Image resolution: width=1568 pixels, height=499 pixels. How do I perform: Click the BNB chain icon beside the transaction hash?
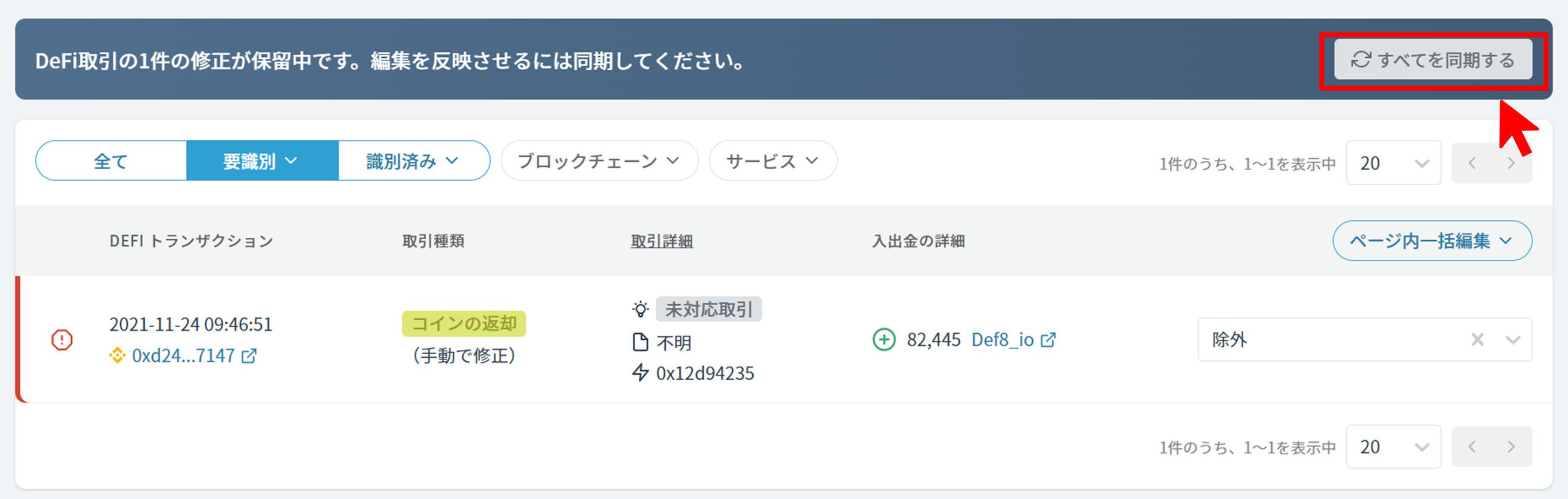click(x=118, y=355)
